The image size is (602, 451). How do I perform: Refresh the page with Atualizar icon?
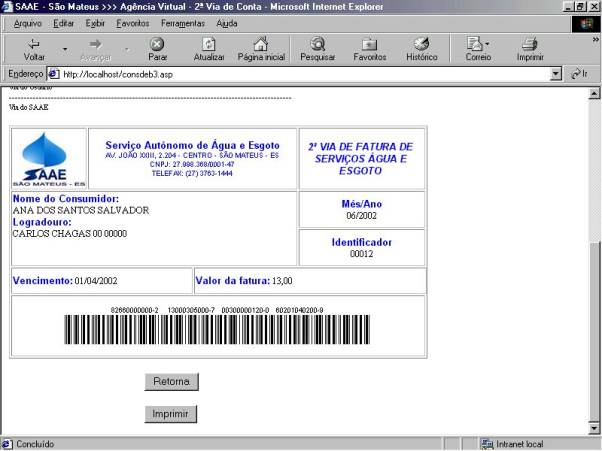coord(208,44)
